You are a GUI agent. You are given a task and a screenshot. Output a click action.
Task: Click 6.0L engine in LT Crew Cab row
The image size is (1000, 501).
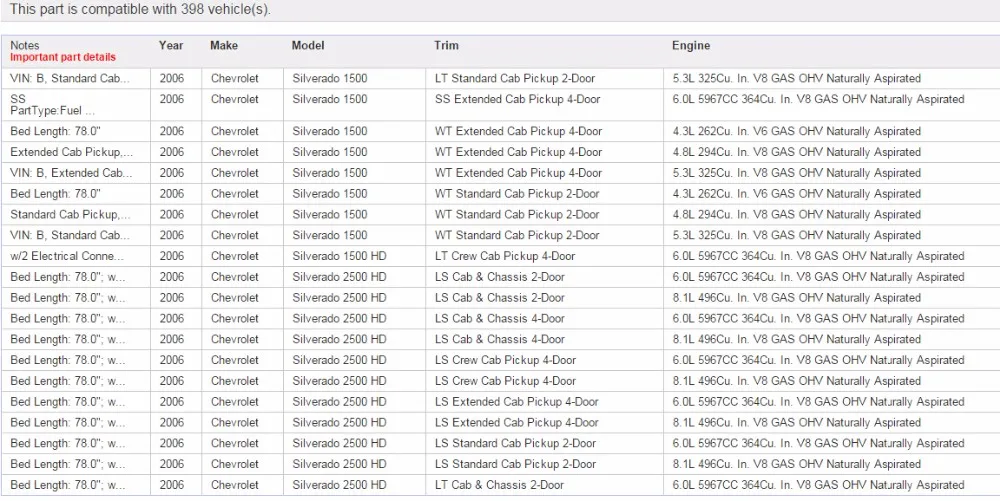coord(818,256)
